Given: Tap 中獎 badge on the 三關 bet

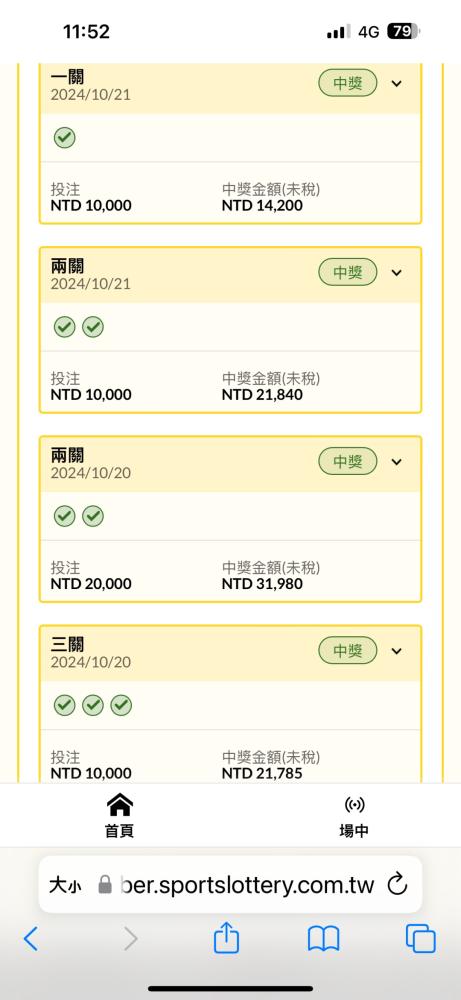Looking at the screenshot, I should point(348,651).
